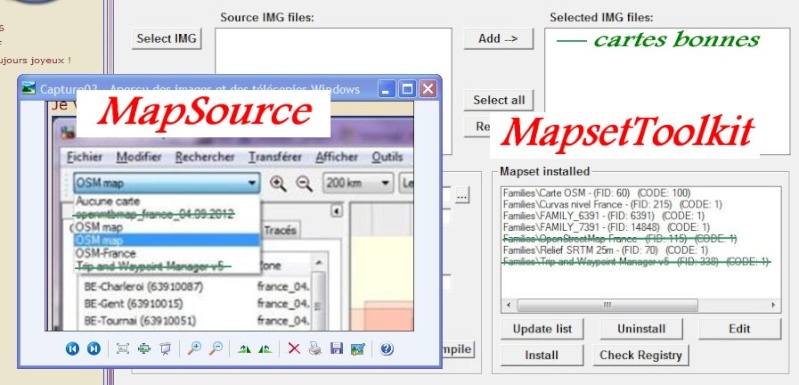This screenshot has height=385, width=799.
Task: Click scroll up arrow in MapSource list
Action: [318, 263]
